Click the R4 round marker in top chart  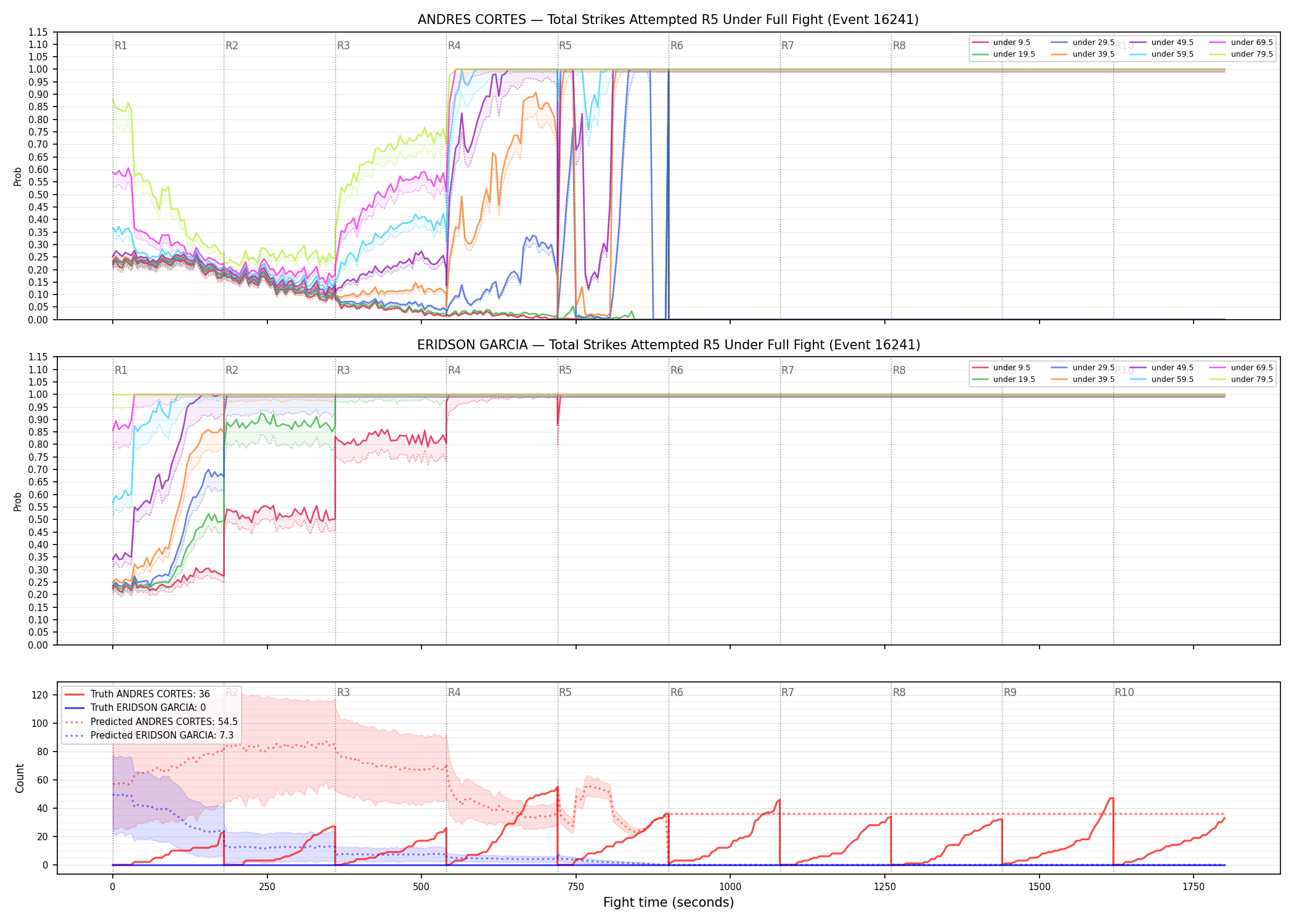tap(454, 46)
